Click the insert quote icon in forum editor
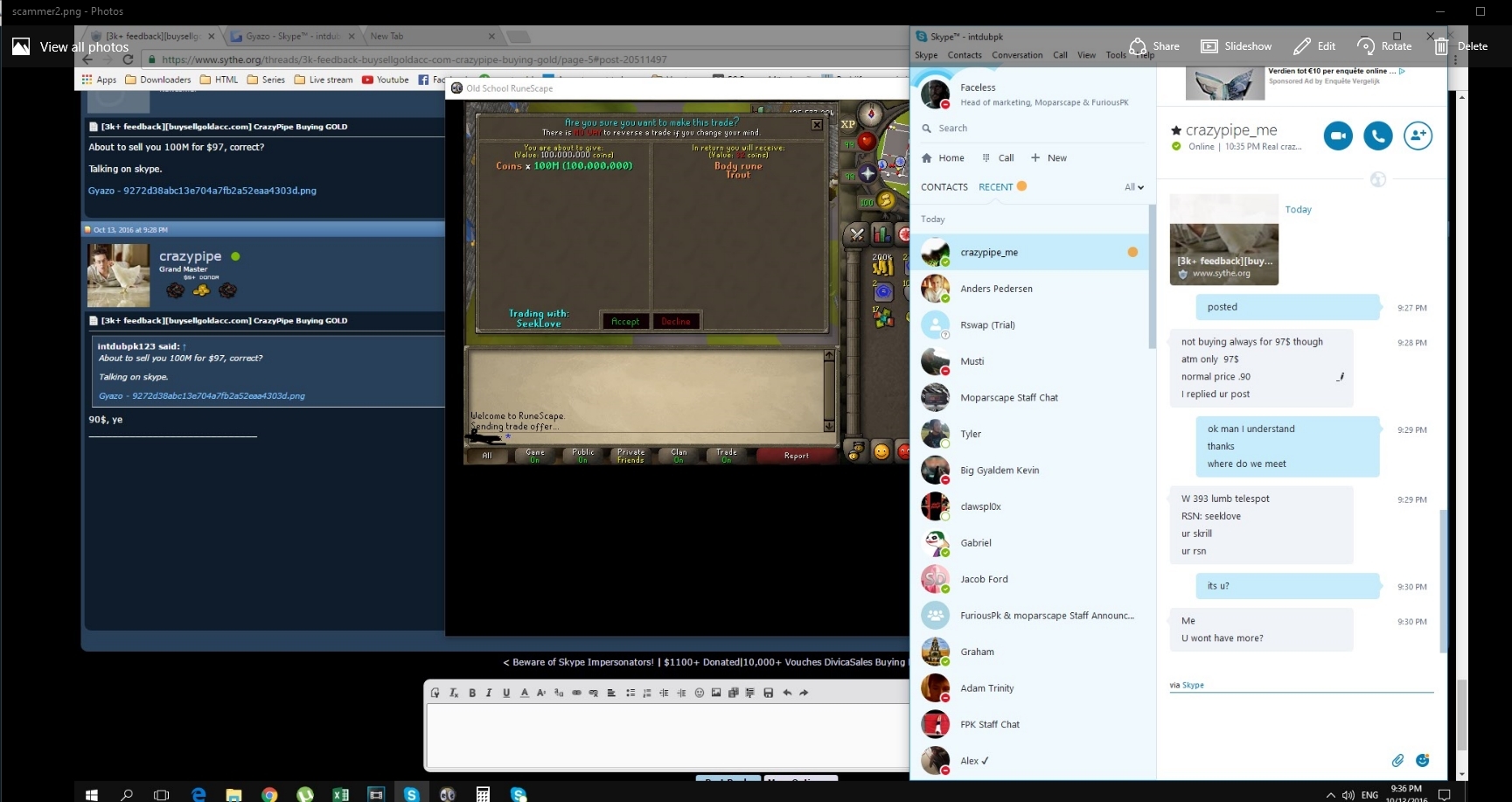 (x=749, y=693)
